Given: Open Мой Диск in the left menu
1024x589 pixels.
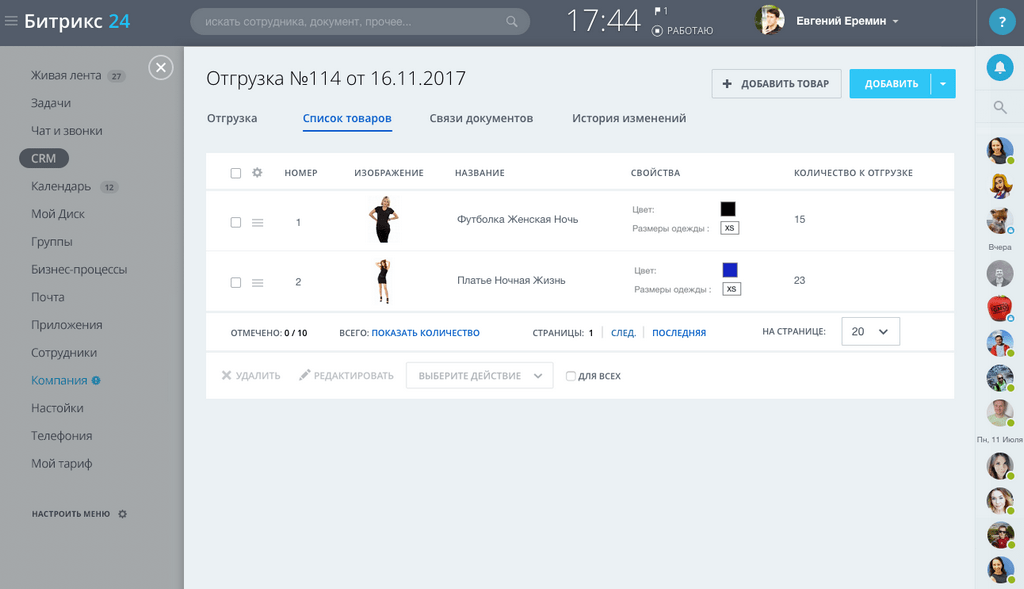Looking at the screenshot, I should tap(58, 214).
